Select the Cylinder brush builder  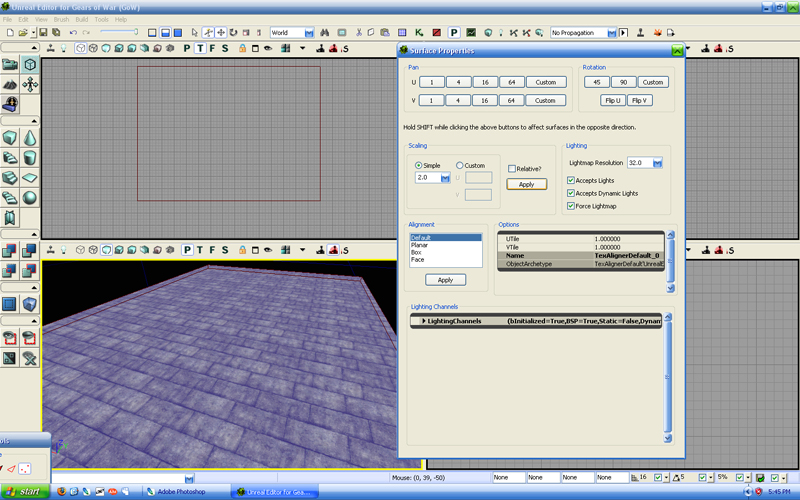(30, 158)
